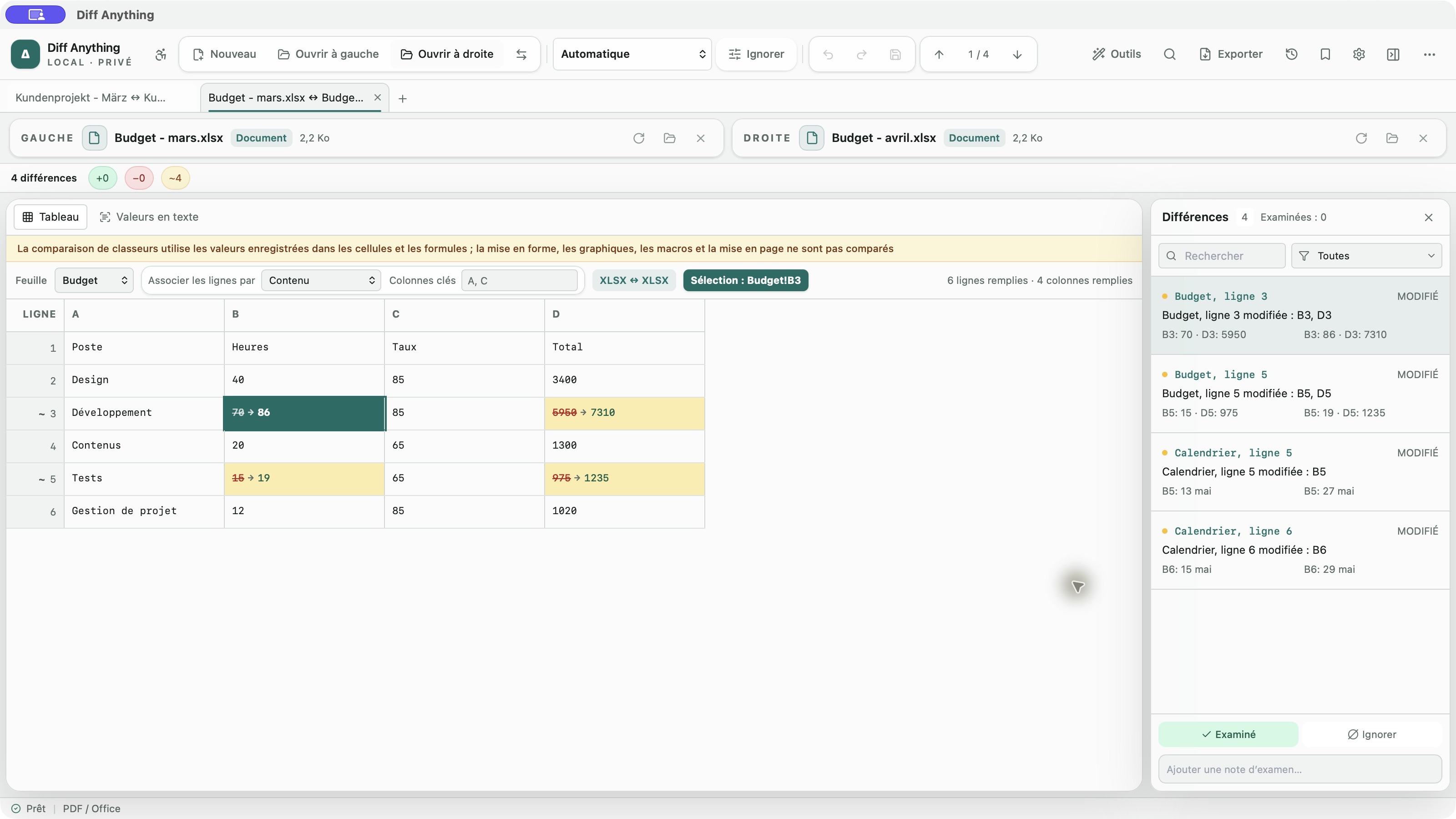This screenshot has width=1456, height=819.
Task: Open the Ignorer options button in toolbar
Action: pos(756,54)
